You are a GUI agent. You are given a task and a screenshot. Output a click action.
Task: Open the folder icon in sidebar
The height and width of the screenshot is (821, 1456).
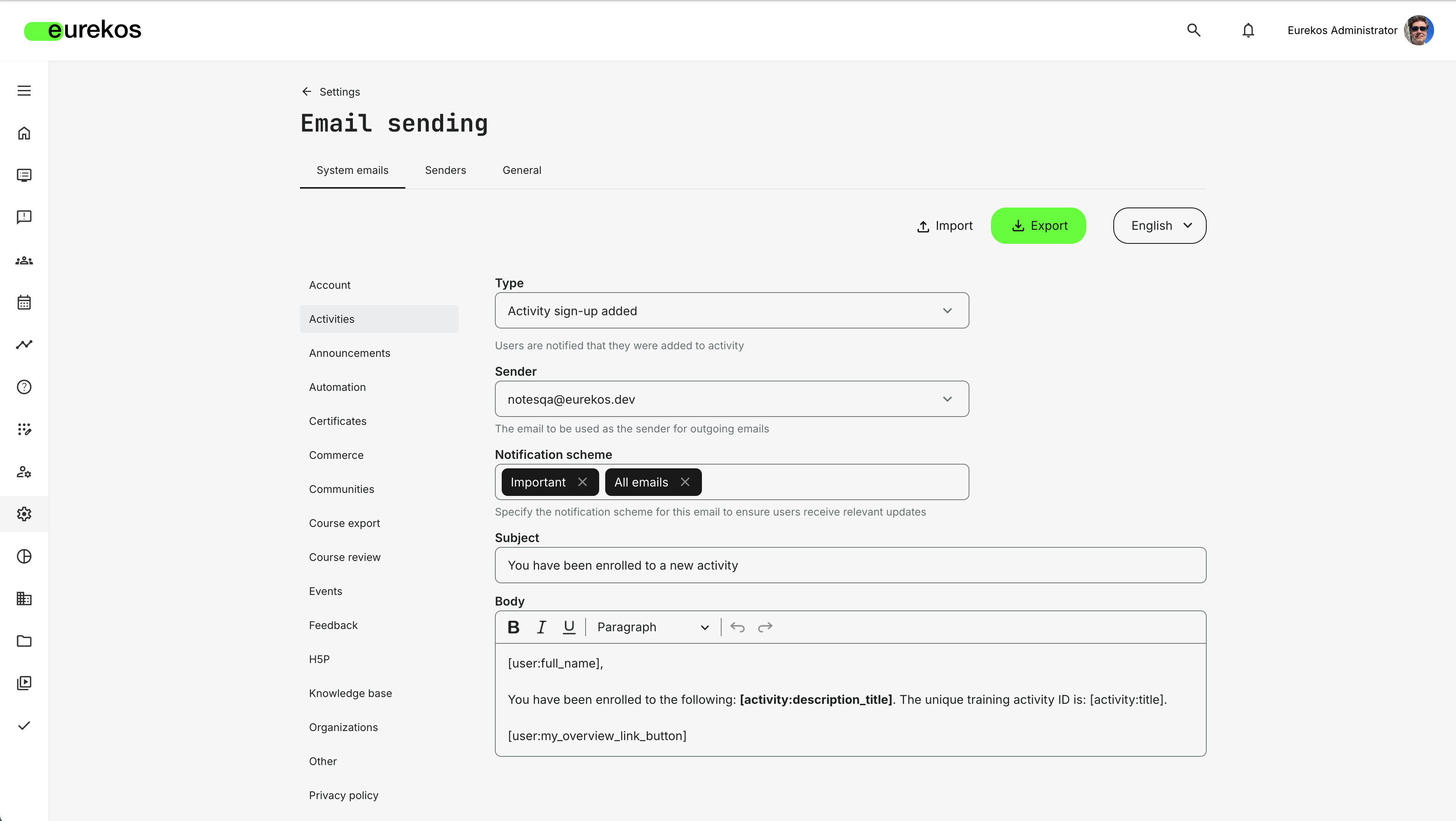[24, 641]
